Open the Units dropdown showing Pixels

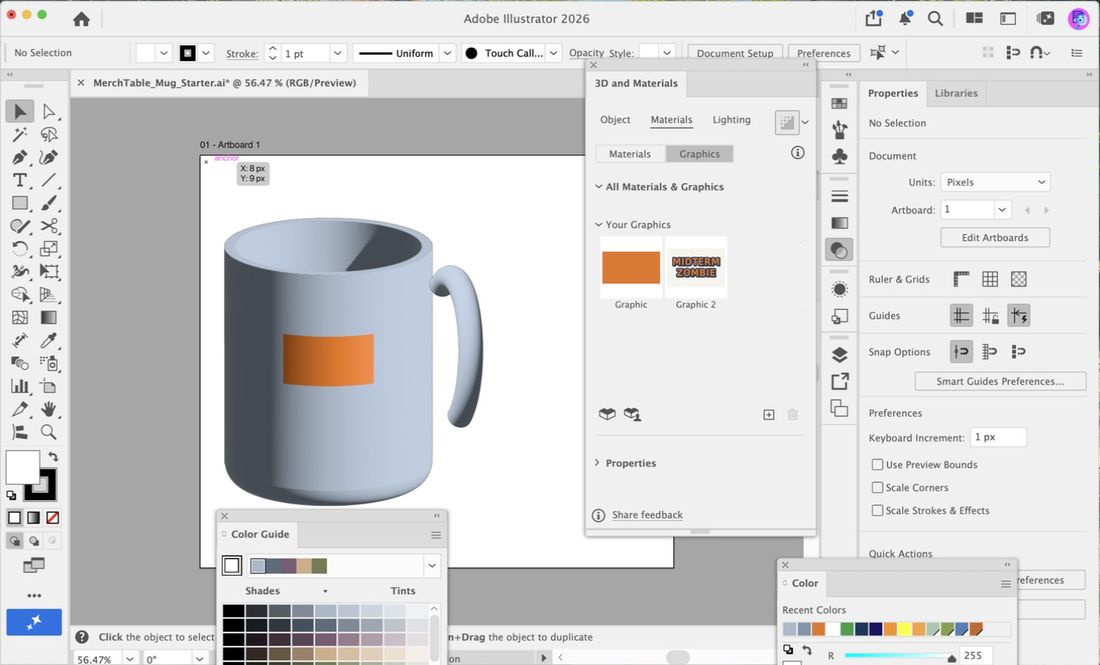[995, 182]
